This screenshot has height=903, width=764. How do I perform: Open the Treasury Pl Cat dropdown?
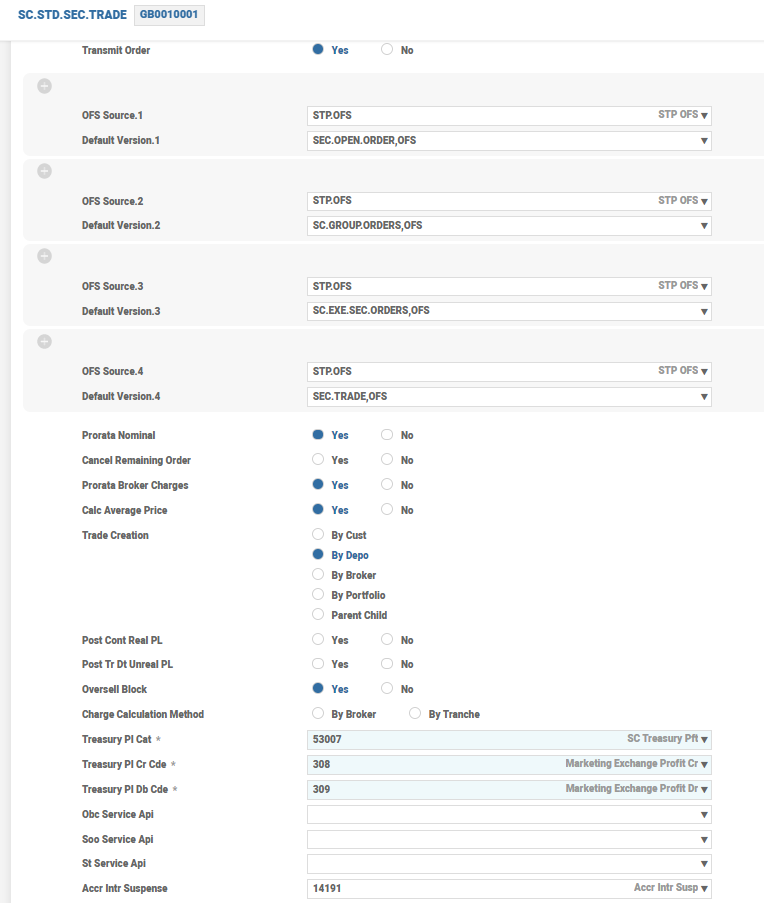[704, 740]
